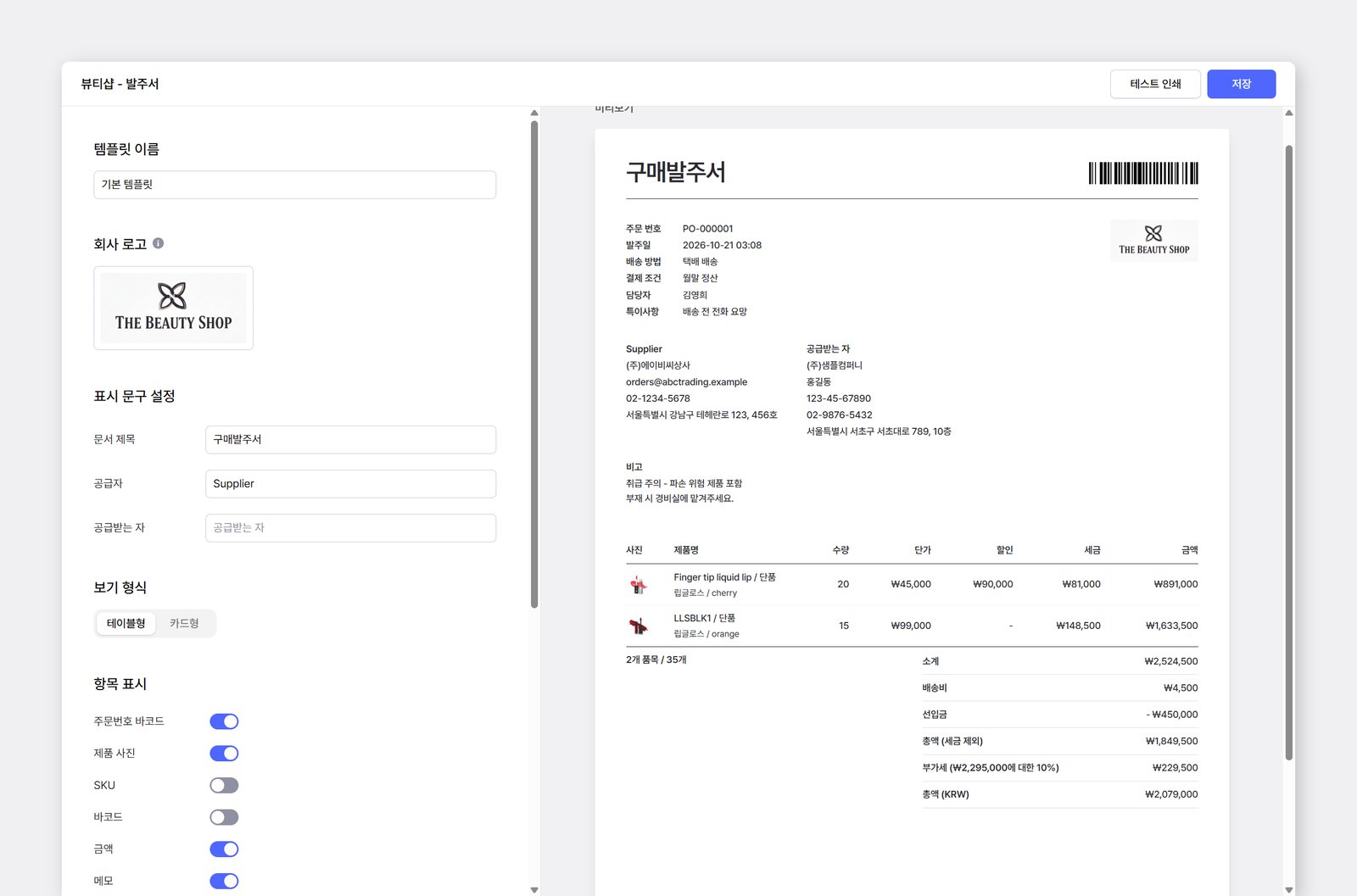The width and height of the screenshot is (1357, 896).
Task: Click the left panel scroll up arrow
Action: [534, 113]
